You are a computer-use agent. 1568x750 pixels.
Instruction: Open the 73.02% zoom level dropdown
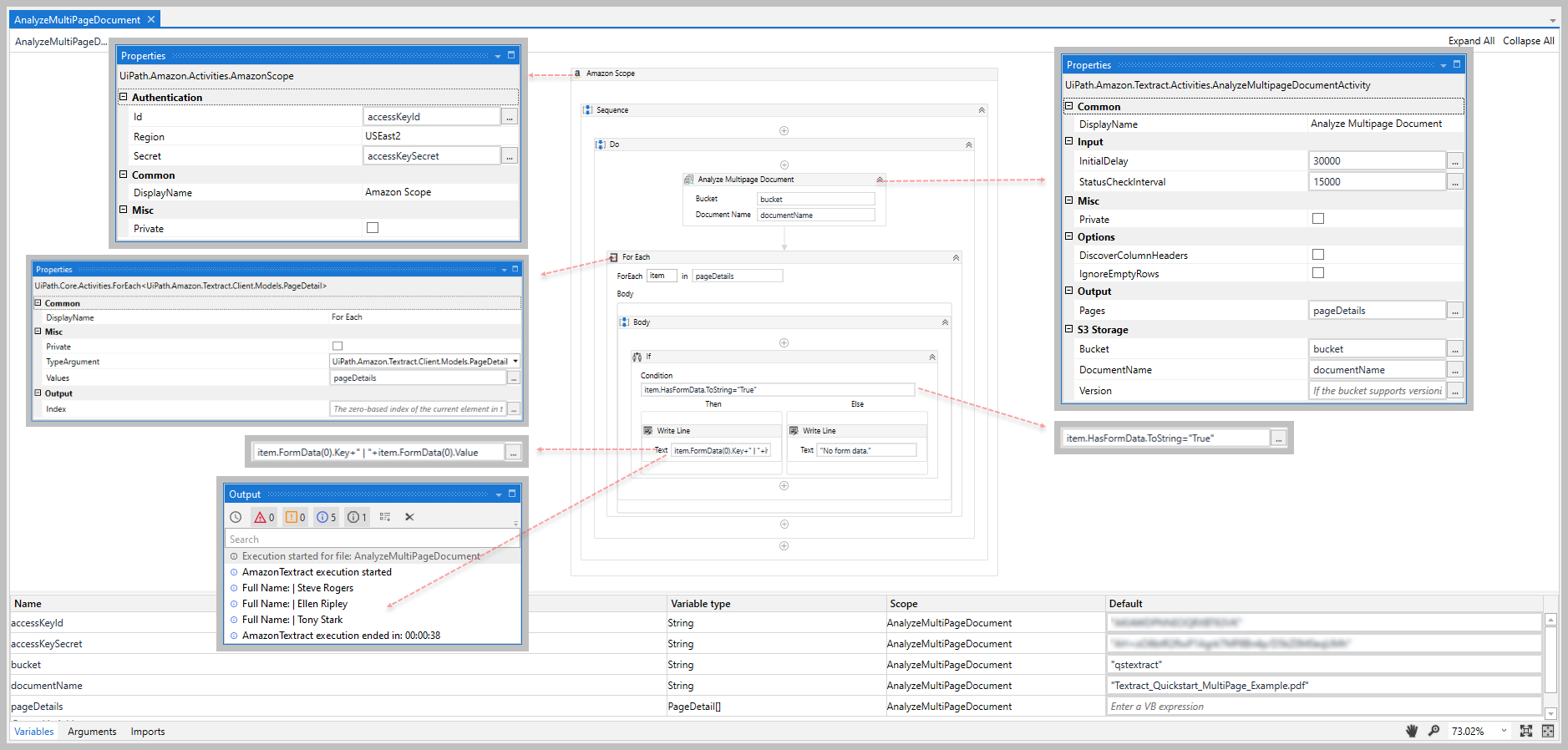tap(1505, 731)
